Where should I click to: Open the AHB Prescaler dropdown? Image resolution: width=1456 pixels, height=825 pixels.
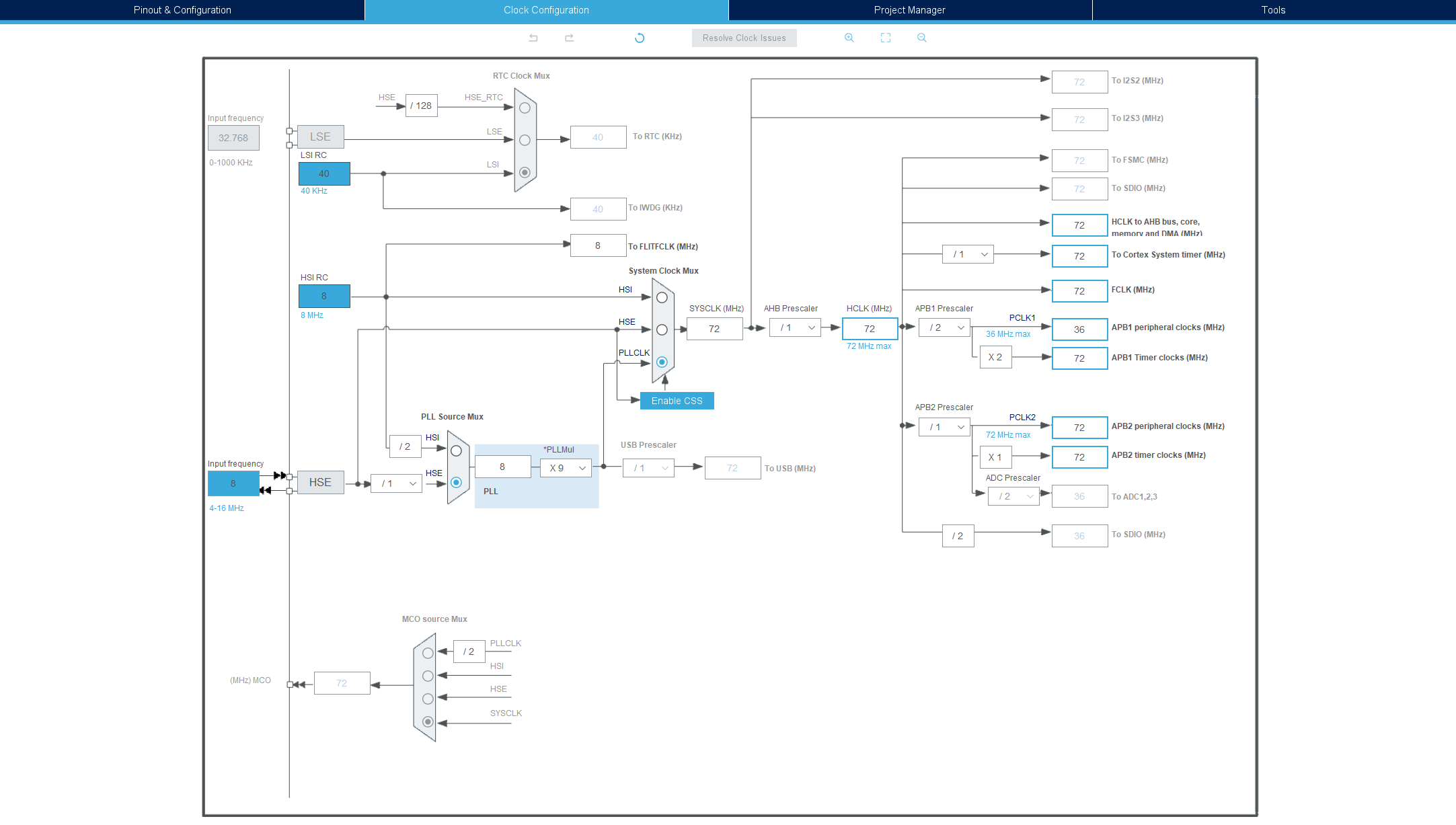coord(796,327)
